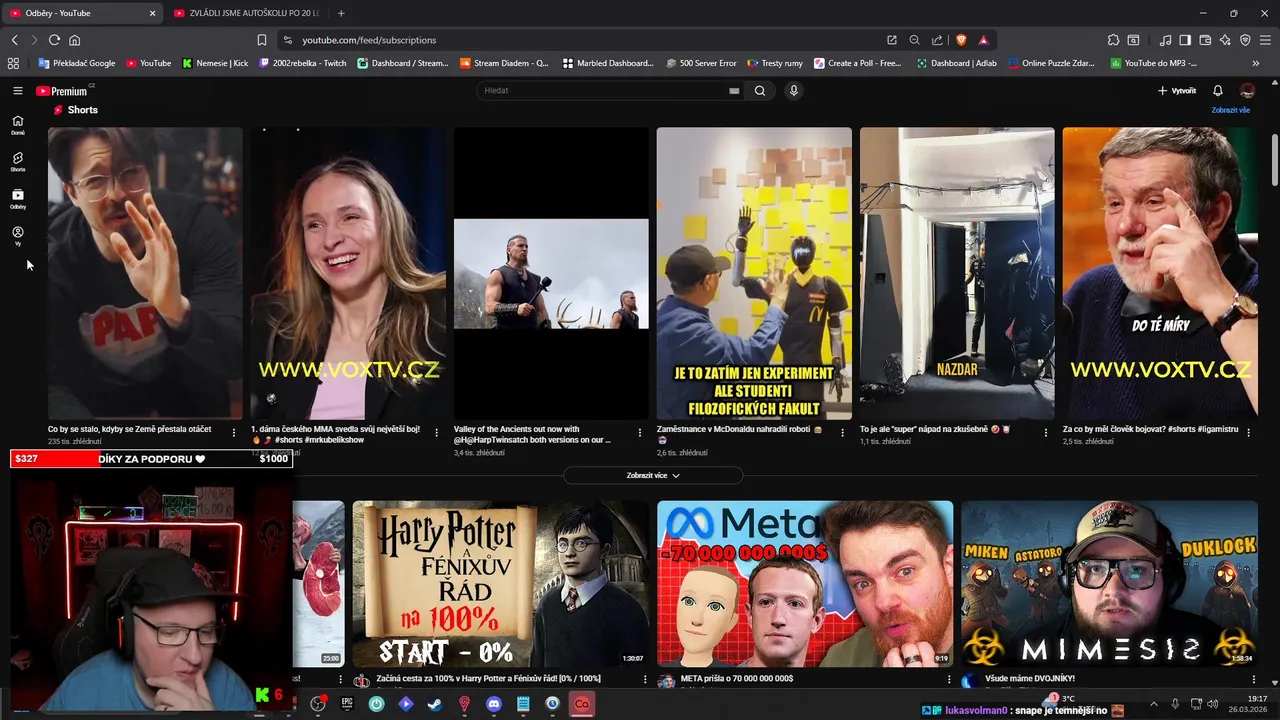Open the Valley of the Ancients short thumbnail
This screenshot has height=720, width=1280.
click(551, 273)
